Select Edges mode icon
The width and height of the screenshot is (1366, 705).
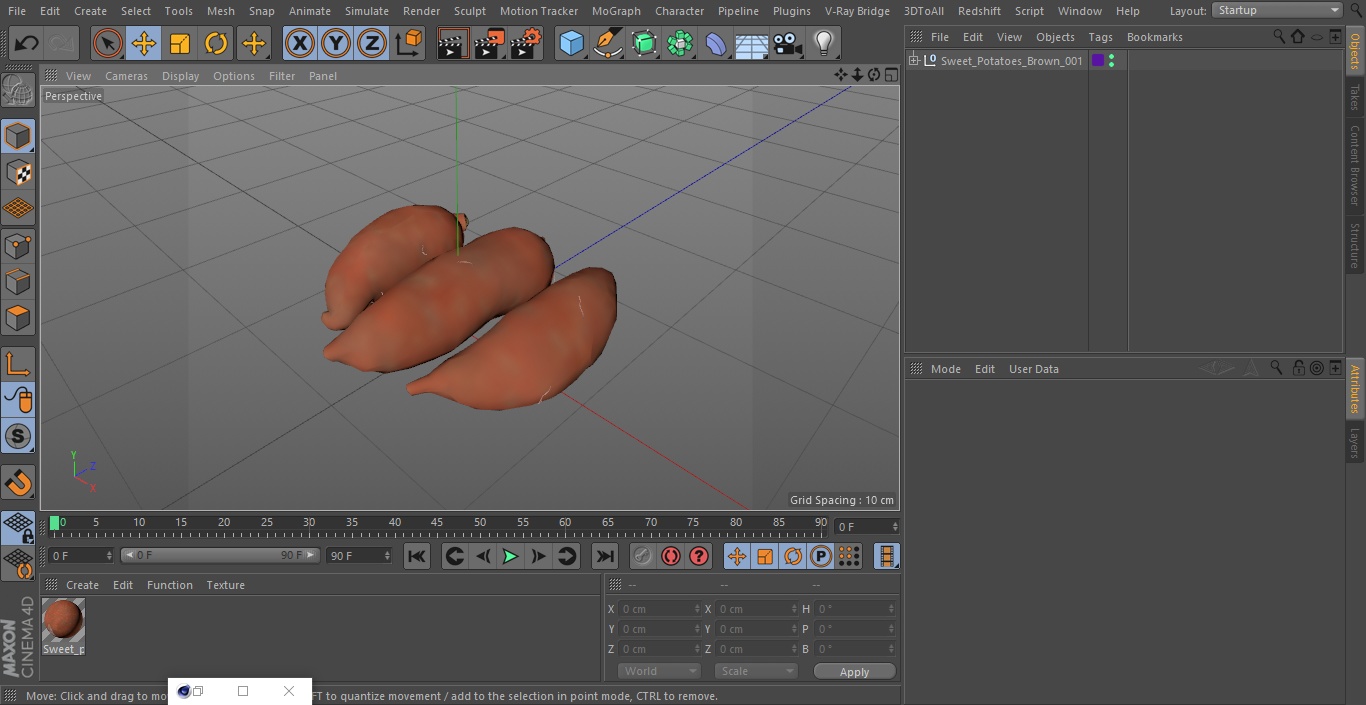[18, 281]
